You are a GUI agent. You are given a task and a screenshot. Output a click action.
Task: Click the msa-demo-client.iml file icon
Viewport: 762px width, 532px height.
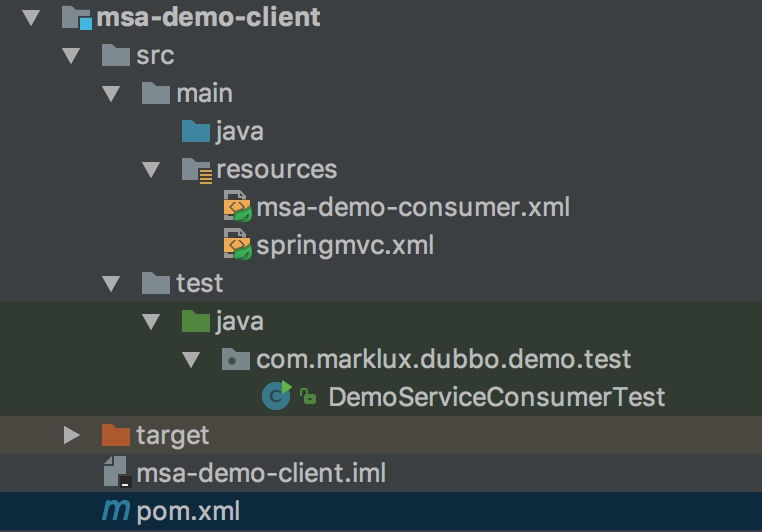pyautogui.click(x=116, y=473)
